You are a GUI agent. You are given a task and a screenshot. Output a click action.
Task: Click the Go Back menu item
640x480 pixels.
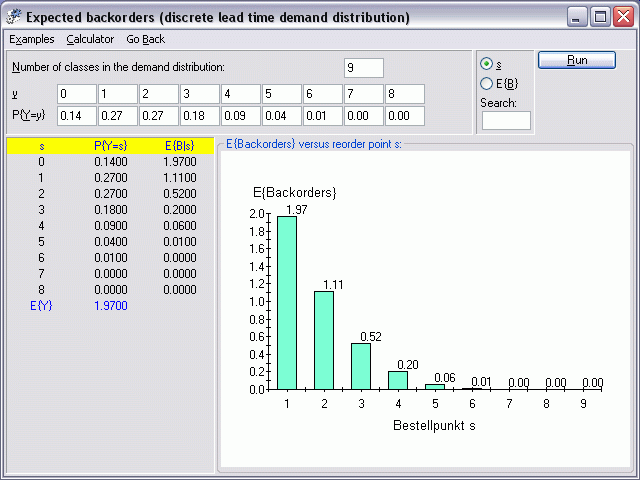pos(146,39)
